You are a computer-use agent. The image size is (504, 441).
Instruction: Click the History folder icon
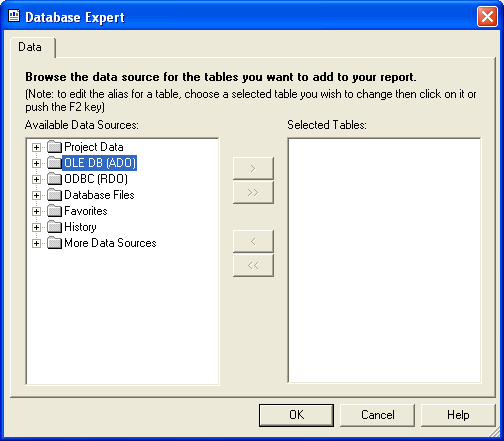coord(54,227)
